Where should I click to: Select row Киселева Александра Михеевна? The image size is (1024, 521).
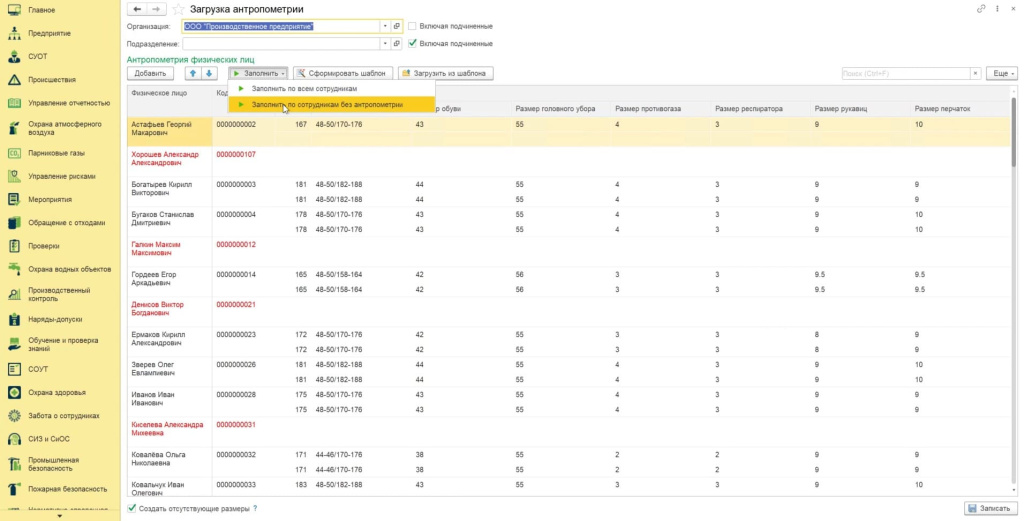pos(568,432)
